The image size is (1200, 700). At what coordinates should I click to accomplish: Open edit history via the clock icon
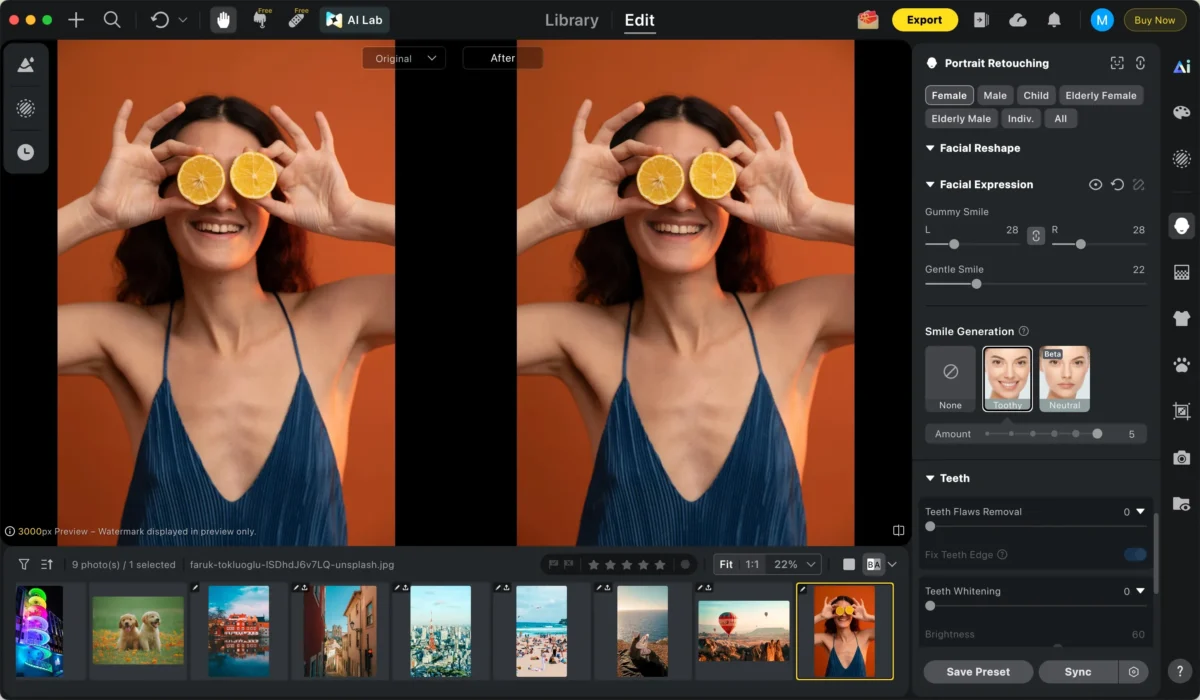[26, 152]
